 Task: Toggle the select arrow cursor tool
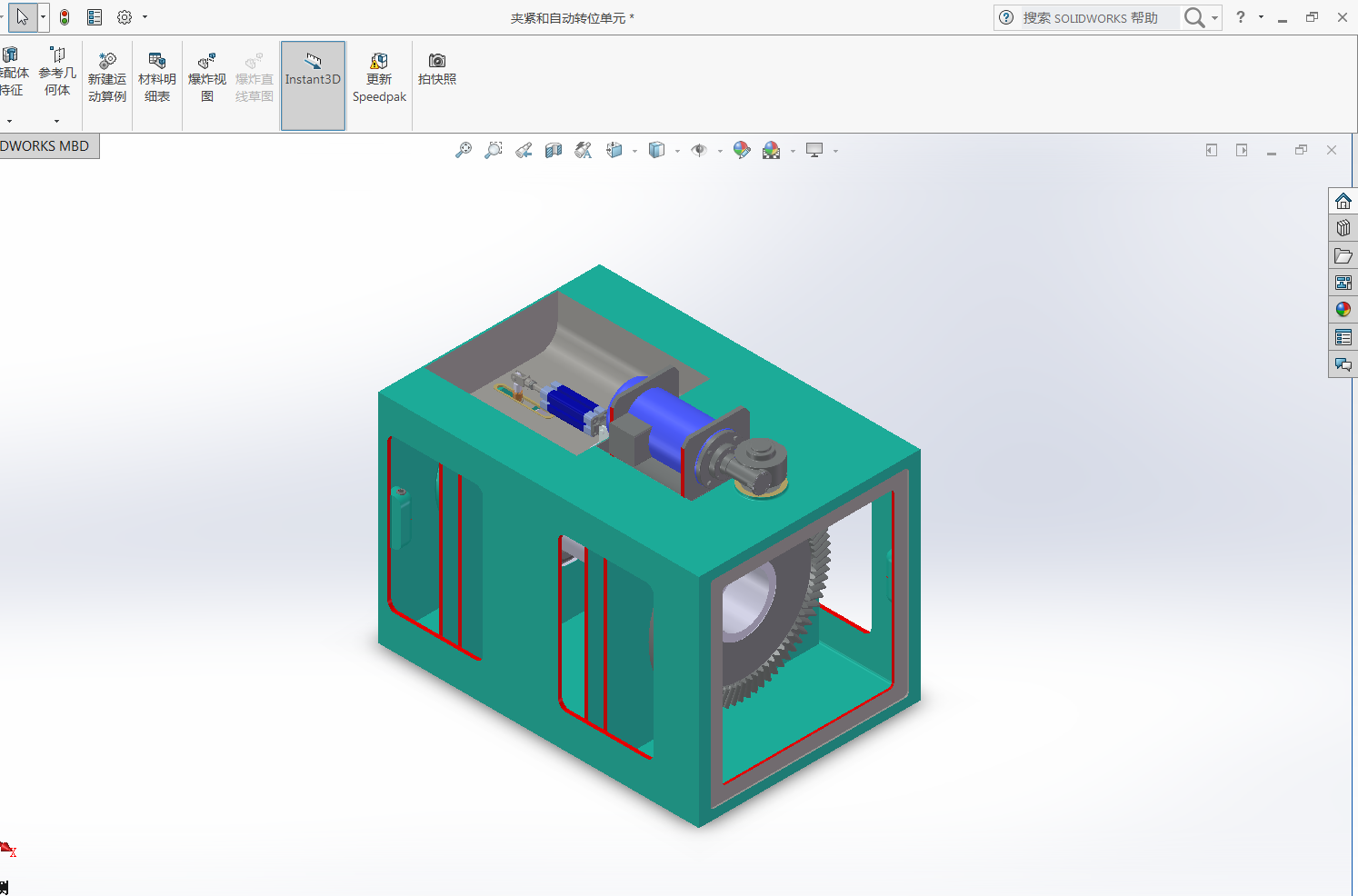click(x=23, y=17)
